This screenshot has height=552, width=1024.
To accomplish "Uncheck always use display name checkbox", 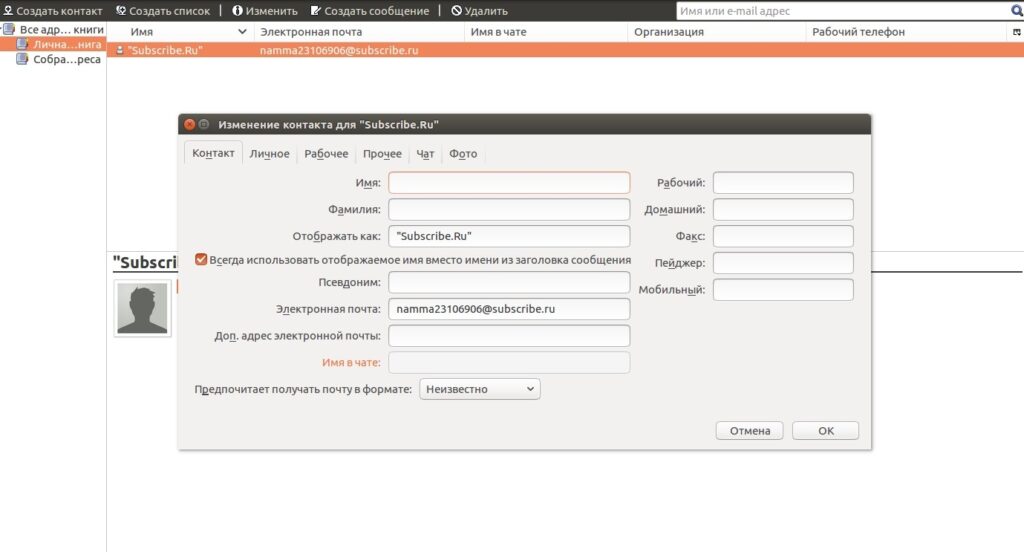I will (201, 259).
